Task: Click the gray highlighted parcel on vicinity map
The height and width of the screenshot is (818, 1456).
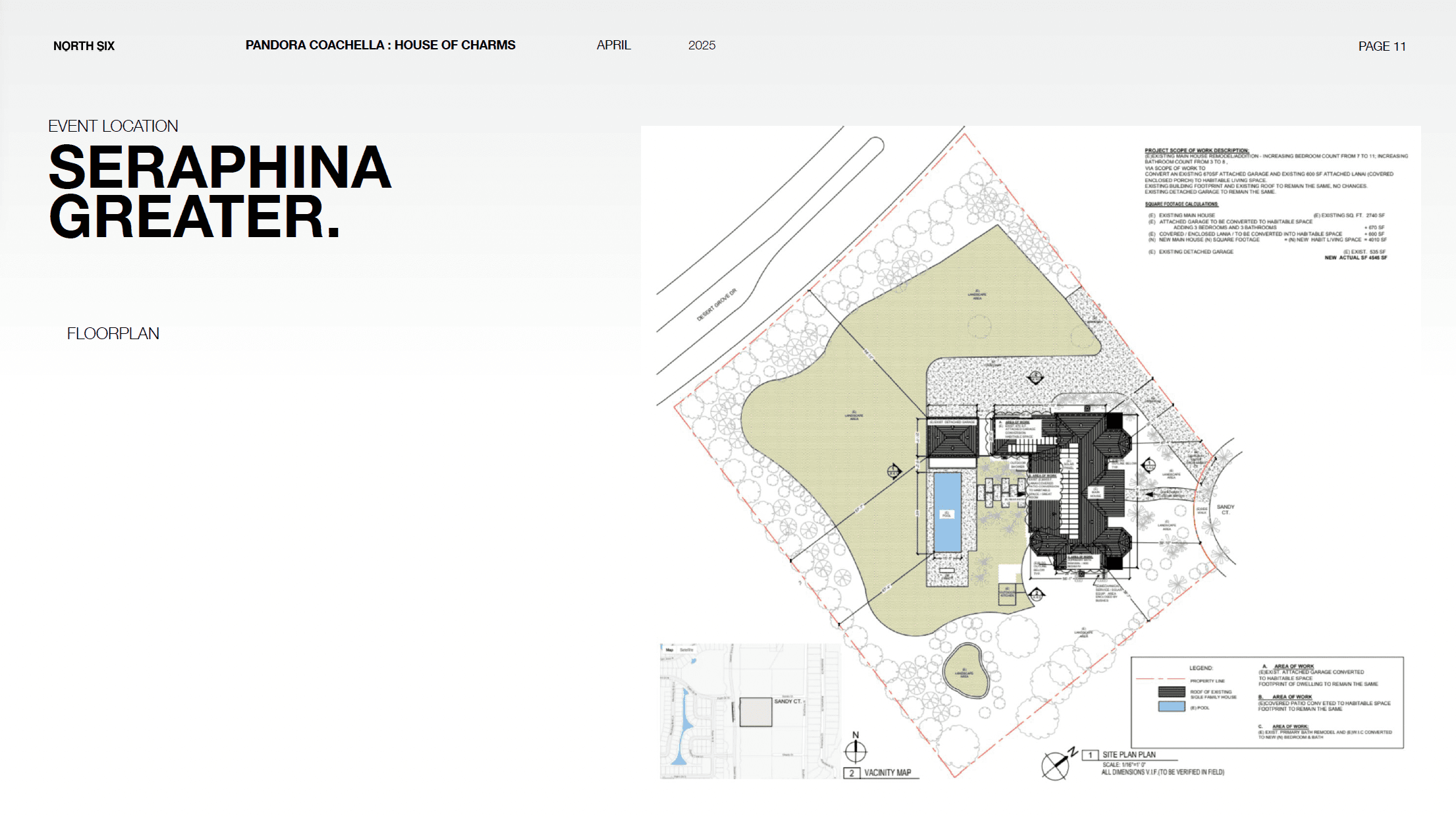Action: click(x=756, y=712)
